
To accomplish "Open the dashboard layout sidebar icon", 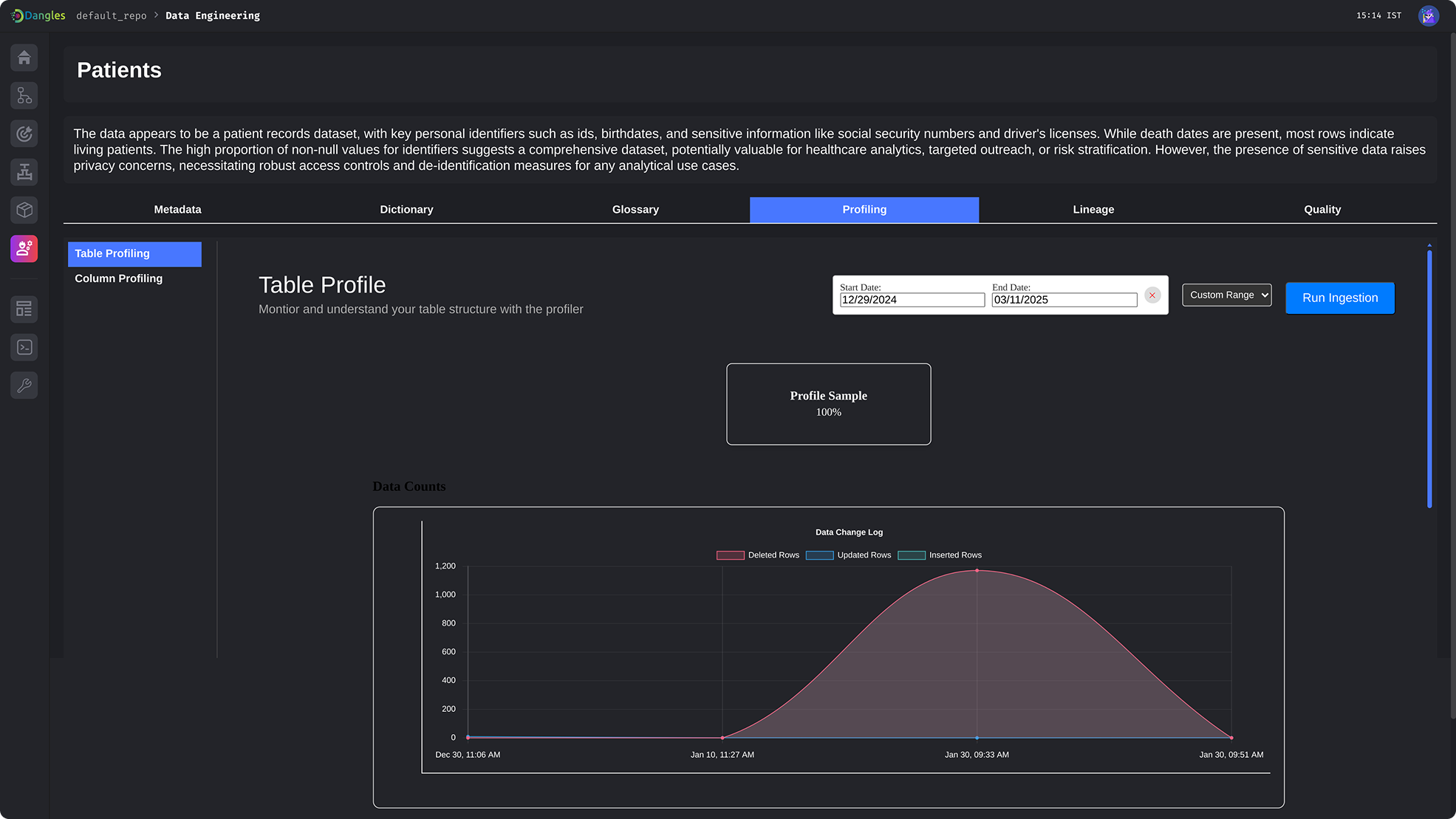I will click(24, 309).
